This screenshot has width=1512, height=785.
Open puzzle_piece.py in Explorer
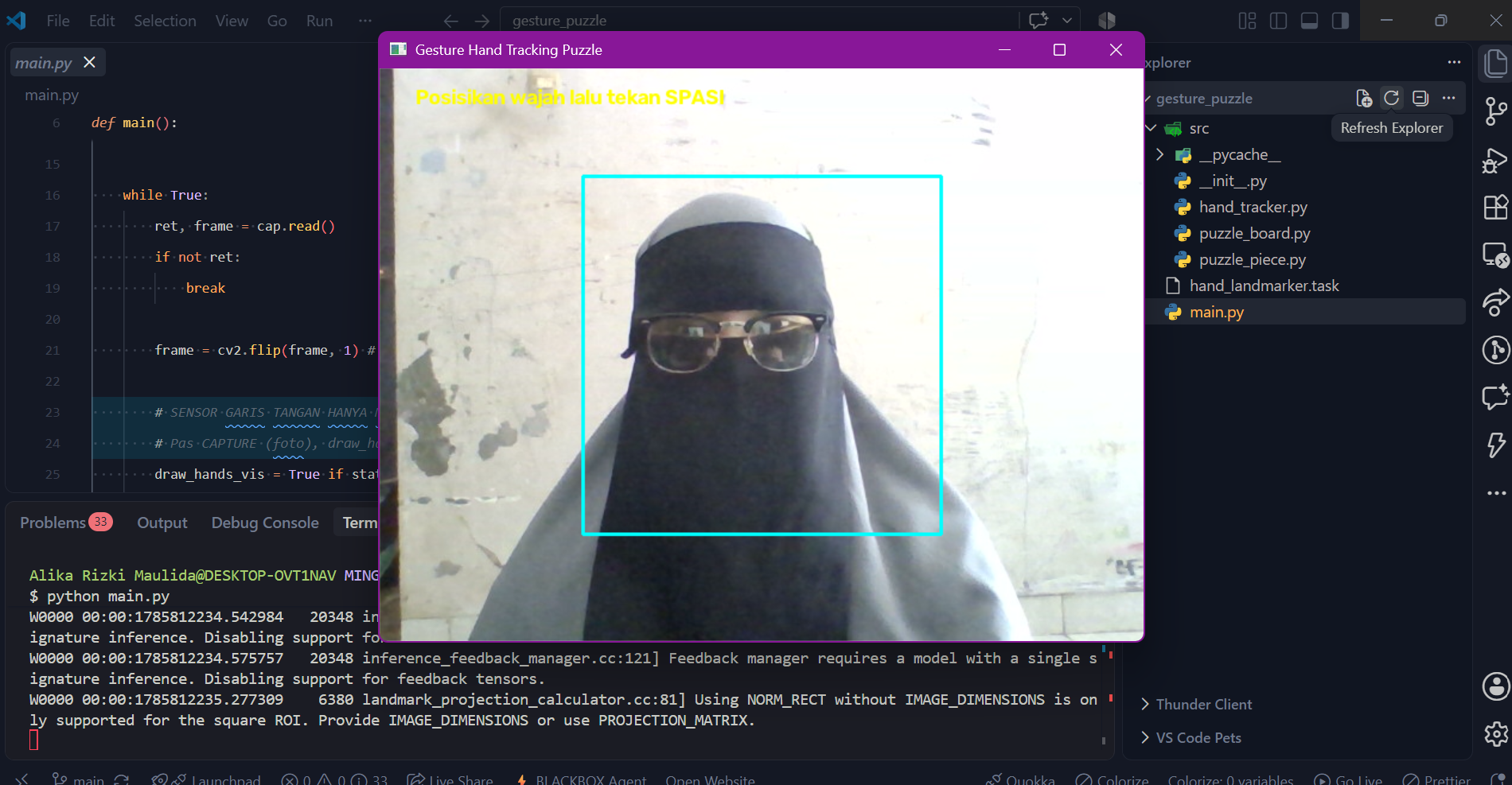pos(1253,260)
